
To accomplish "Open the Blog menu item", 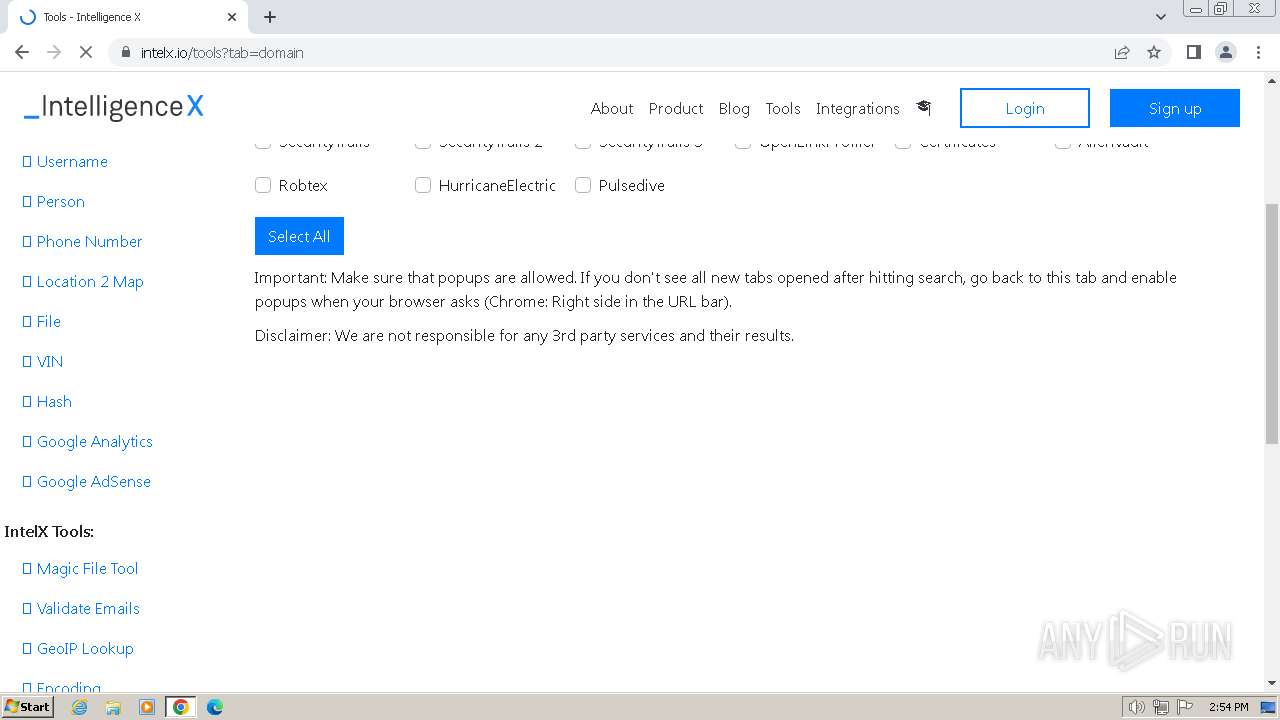I will click(x=734, y=108).
